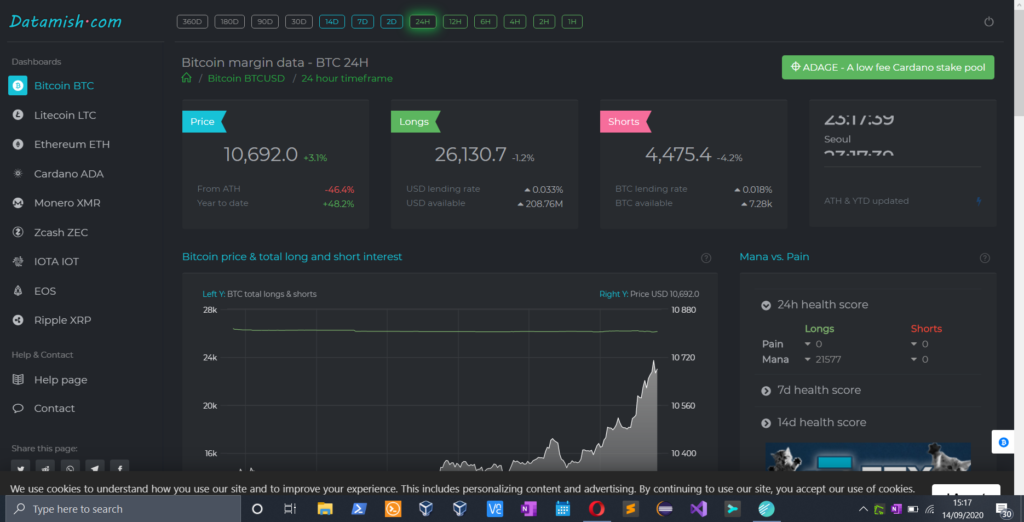Select the 30D timeframe
Screen dimensions: 1024x522
click(x=298, y=22)
